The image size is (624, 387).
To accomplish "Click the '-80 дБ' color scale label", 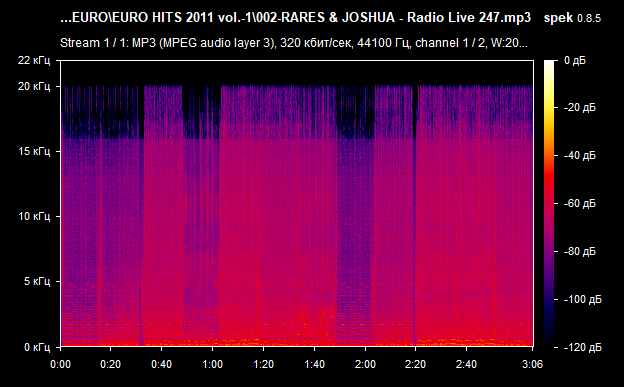I will (x=580, y=252).
